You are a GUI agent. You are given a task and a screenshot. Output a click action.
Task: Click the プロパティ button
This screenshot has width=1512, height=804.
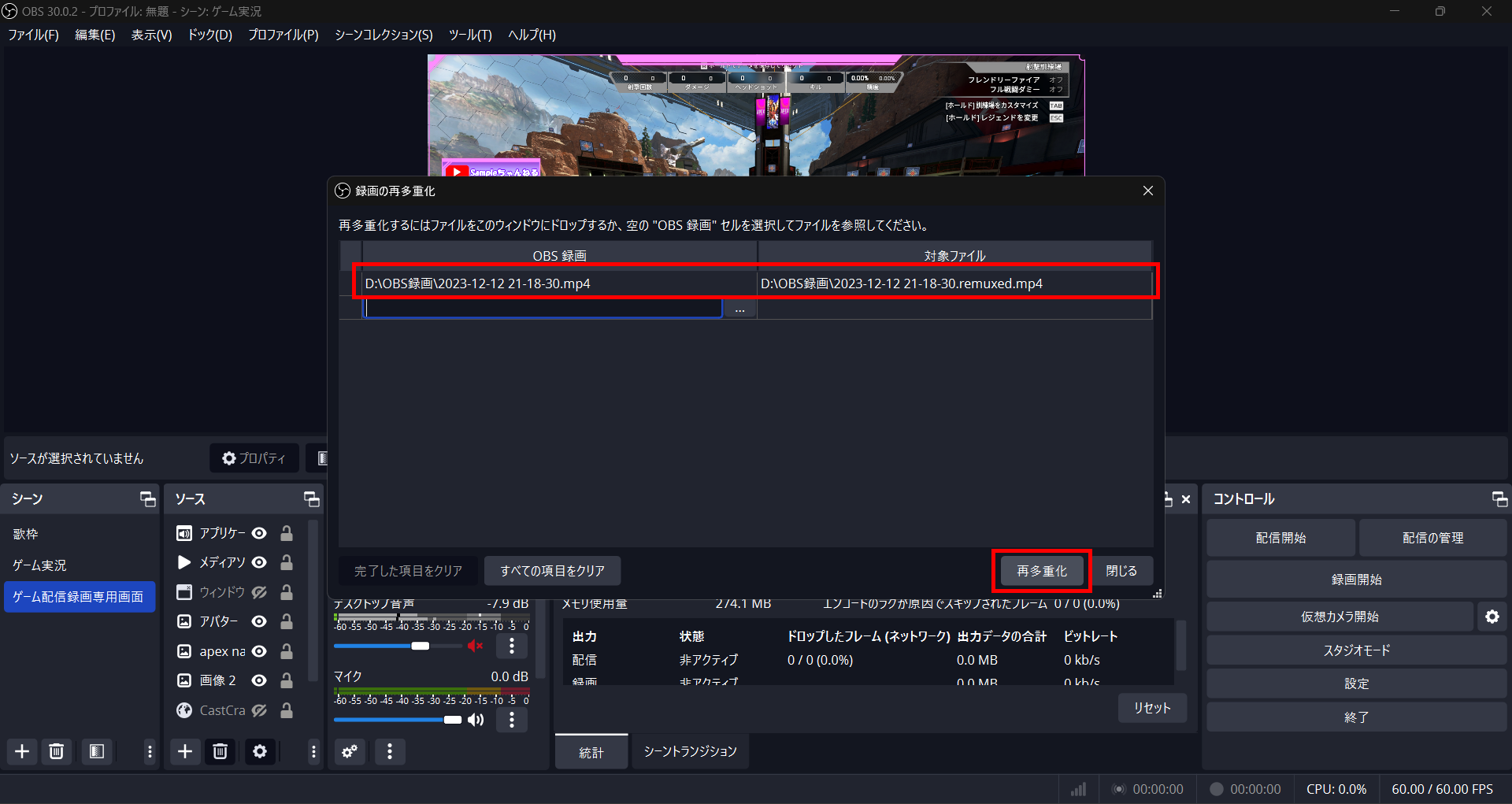(254, 458)
